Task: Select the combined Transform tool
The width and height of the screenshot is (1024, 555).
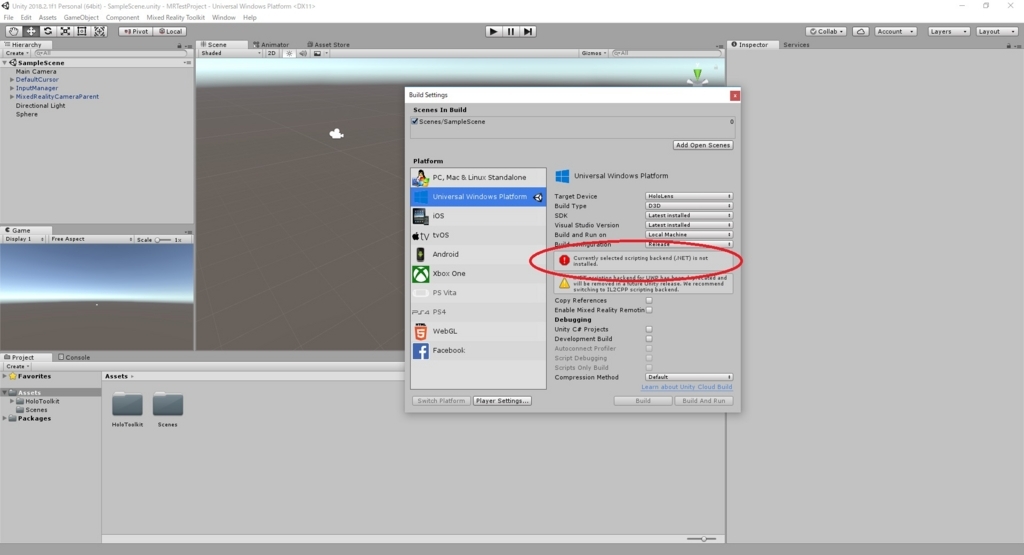Action: pyautogui.click(x=99, y=31)
